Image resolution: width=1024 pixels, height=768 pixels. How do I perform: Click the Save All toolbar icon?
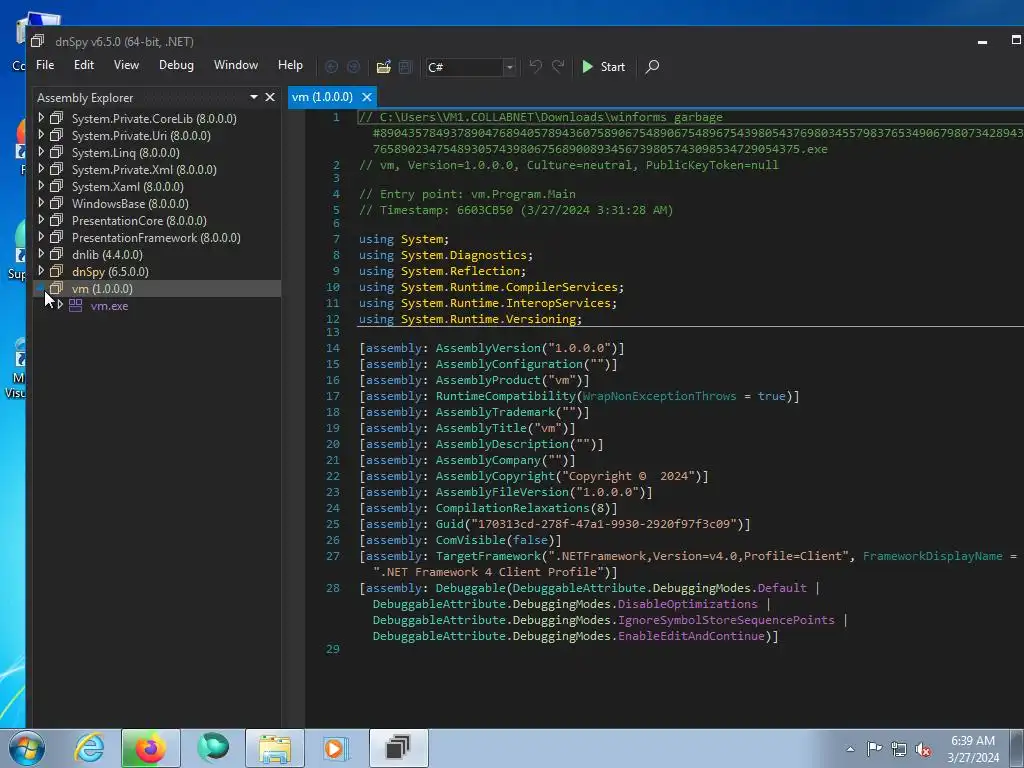tap(406, 67)
